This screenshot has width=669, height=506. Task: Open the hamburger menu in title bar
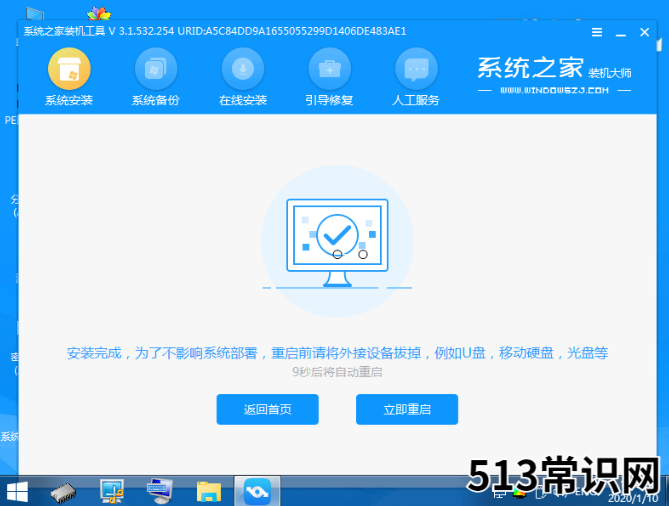coord(597,32)
